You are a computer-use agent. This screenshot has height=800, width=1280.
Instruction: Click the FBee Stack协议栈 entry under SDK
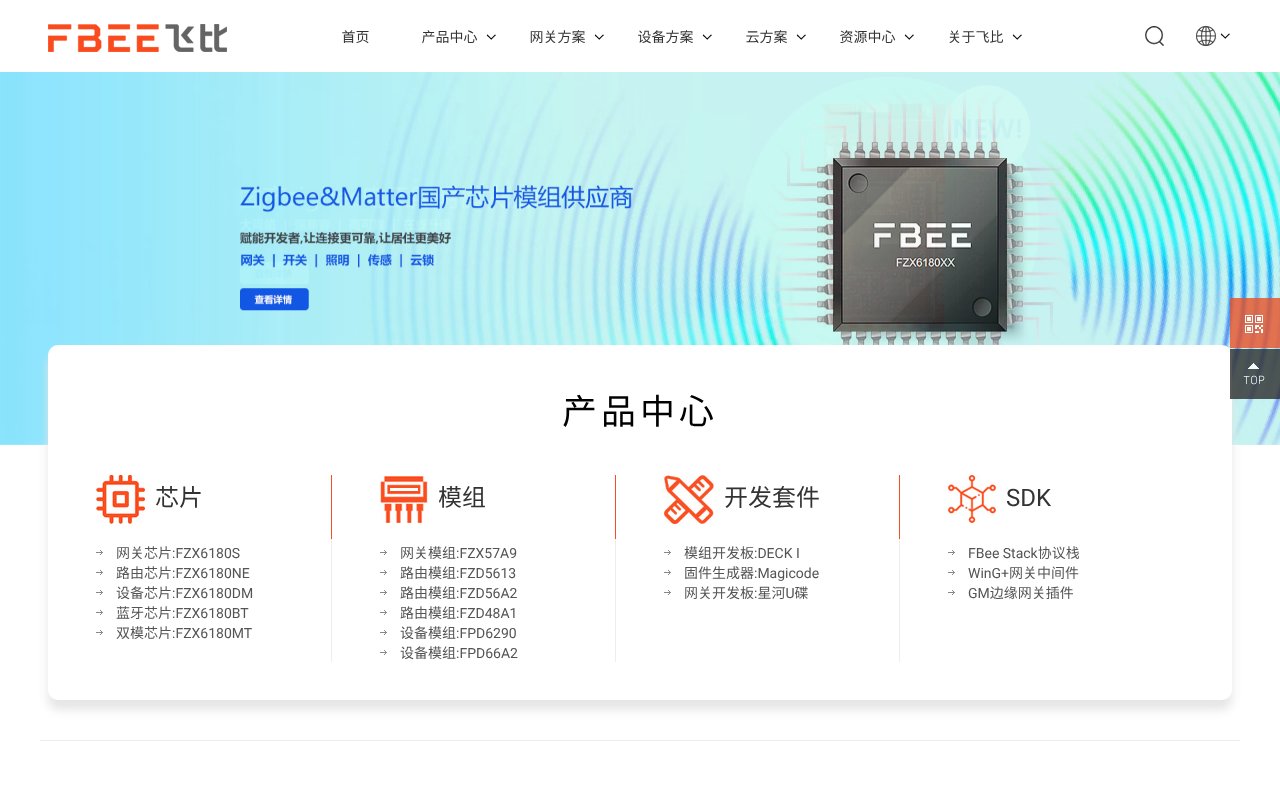tap(1024, 553)
